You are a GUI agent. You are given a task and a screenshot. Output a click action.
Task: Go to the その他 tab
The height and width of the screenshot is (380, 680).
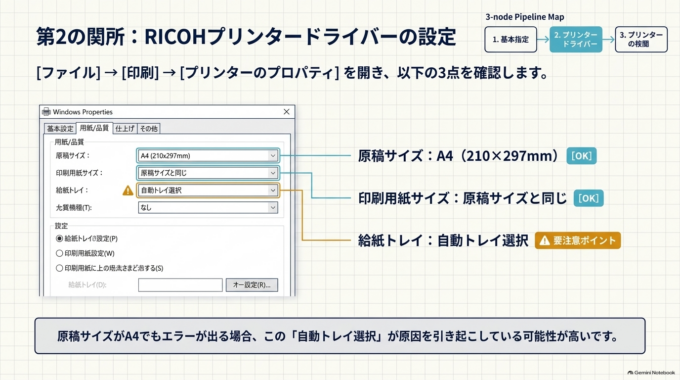(149, 129)
